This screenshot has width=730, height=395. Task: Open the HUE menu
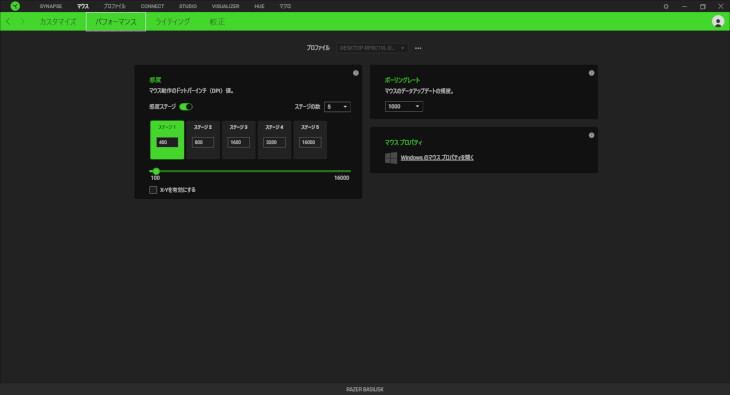point(259,6)
